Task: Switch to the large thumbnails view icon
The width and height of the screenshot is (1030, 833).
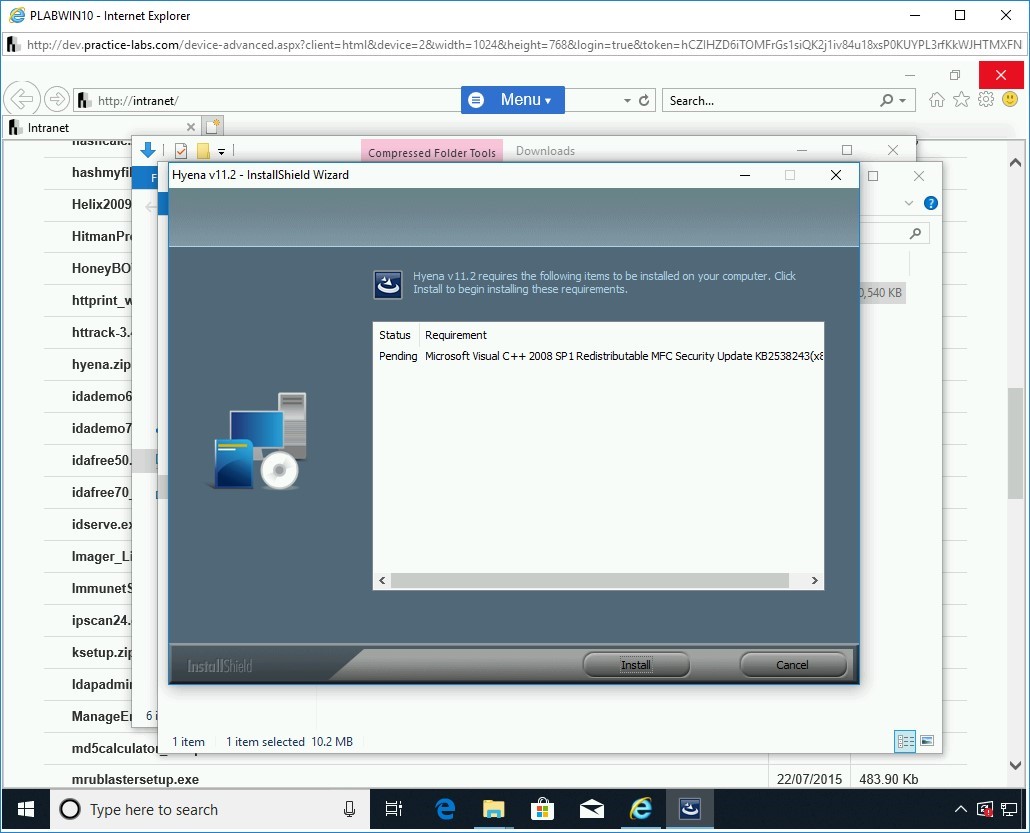Action: point(927,741)
